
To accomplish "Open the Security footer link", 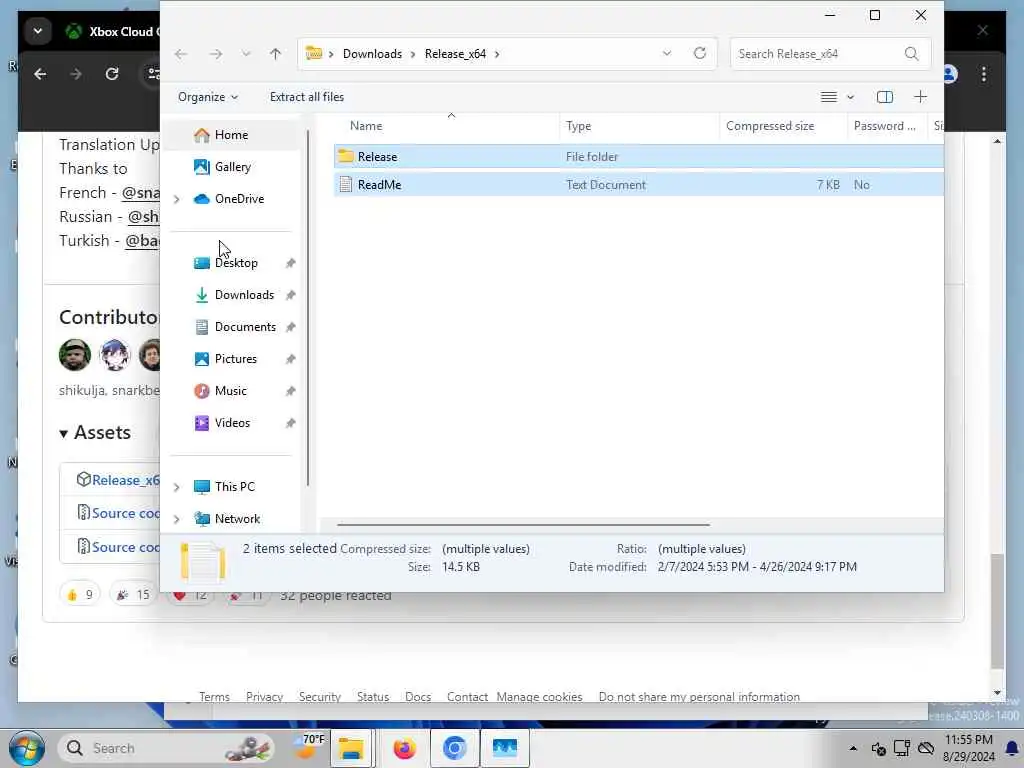I will click(320, 697).
